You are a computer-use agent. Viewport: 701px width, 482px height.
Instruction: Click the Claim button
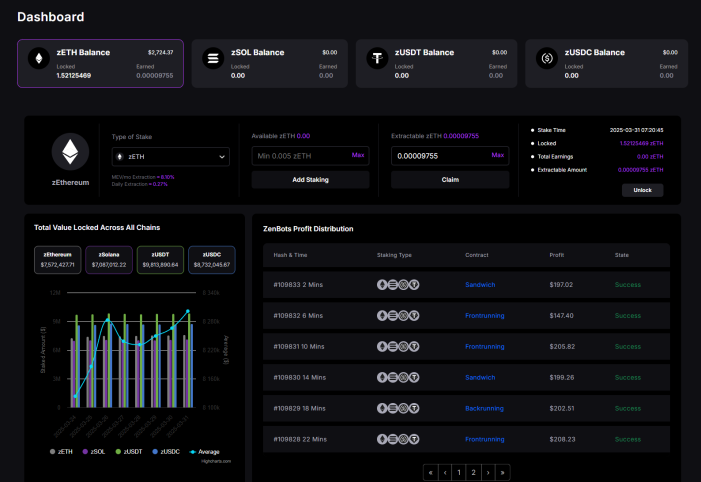tap(450, 180)
